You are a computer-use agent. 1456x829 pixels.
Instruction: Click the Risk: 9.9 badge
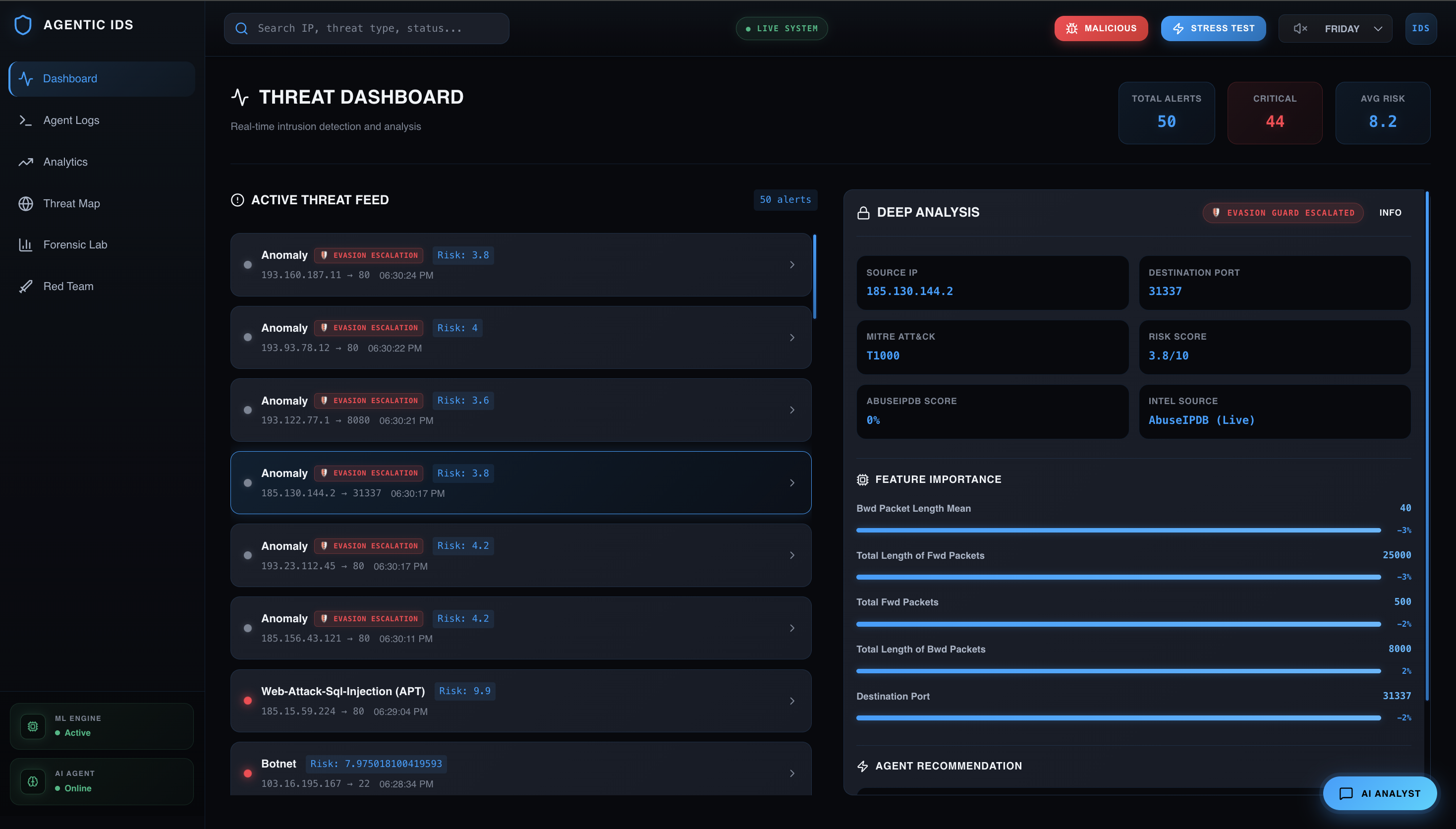coord(464,691)
